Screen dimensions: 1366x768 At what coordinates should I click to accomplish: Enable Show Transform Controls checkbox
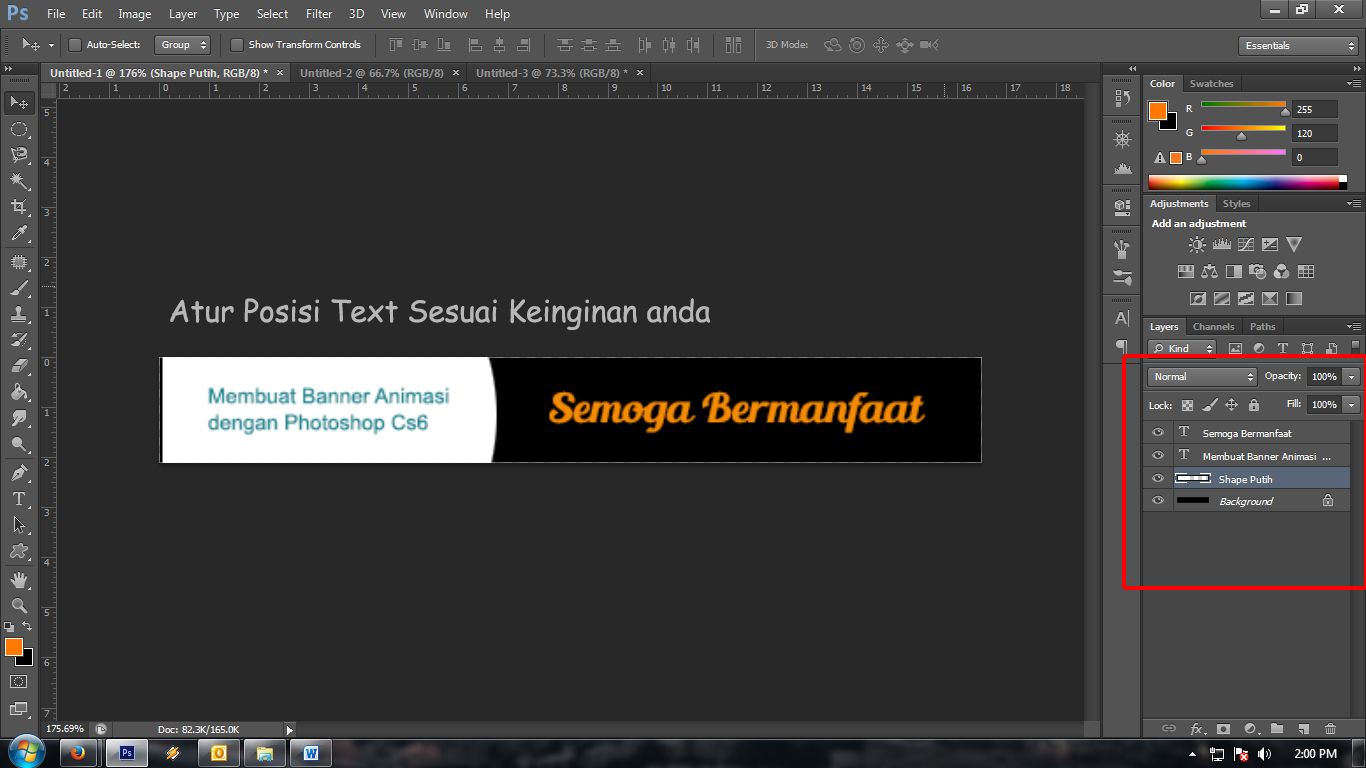pyautogui.click(x=237, y=45)
